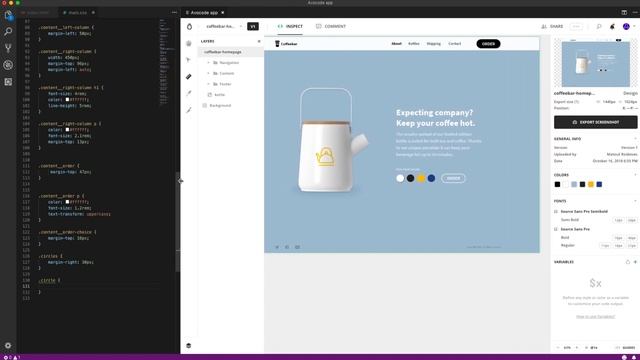Click the layers stack icon in Avocode's bottom-left corner
640x360 pixels.
[189, 345]
